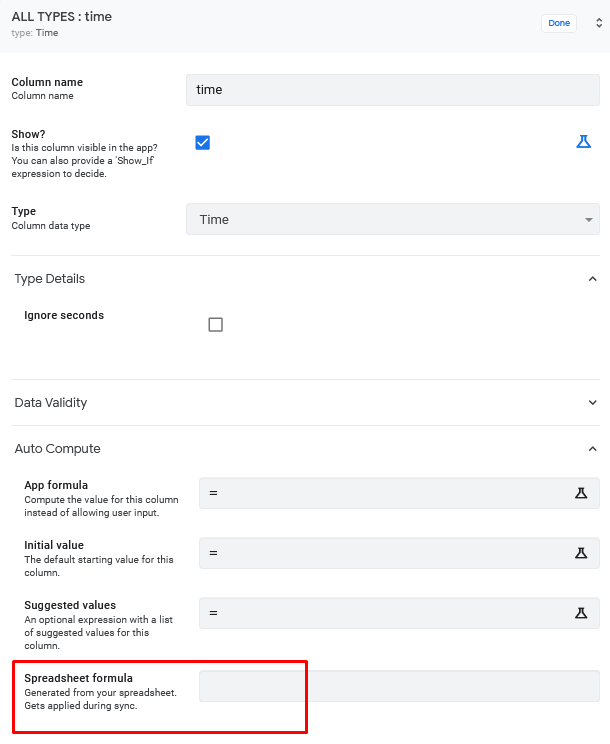Click the Data Validity section heading

tap(51, 402)
